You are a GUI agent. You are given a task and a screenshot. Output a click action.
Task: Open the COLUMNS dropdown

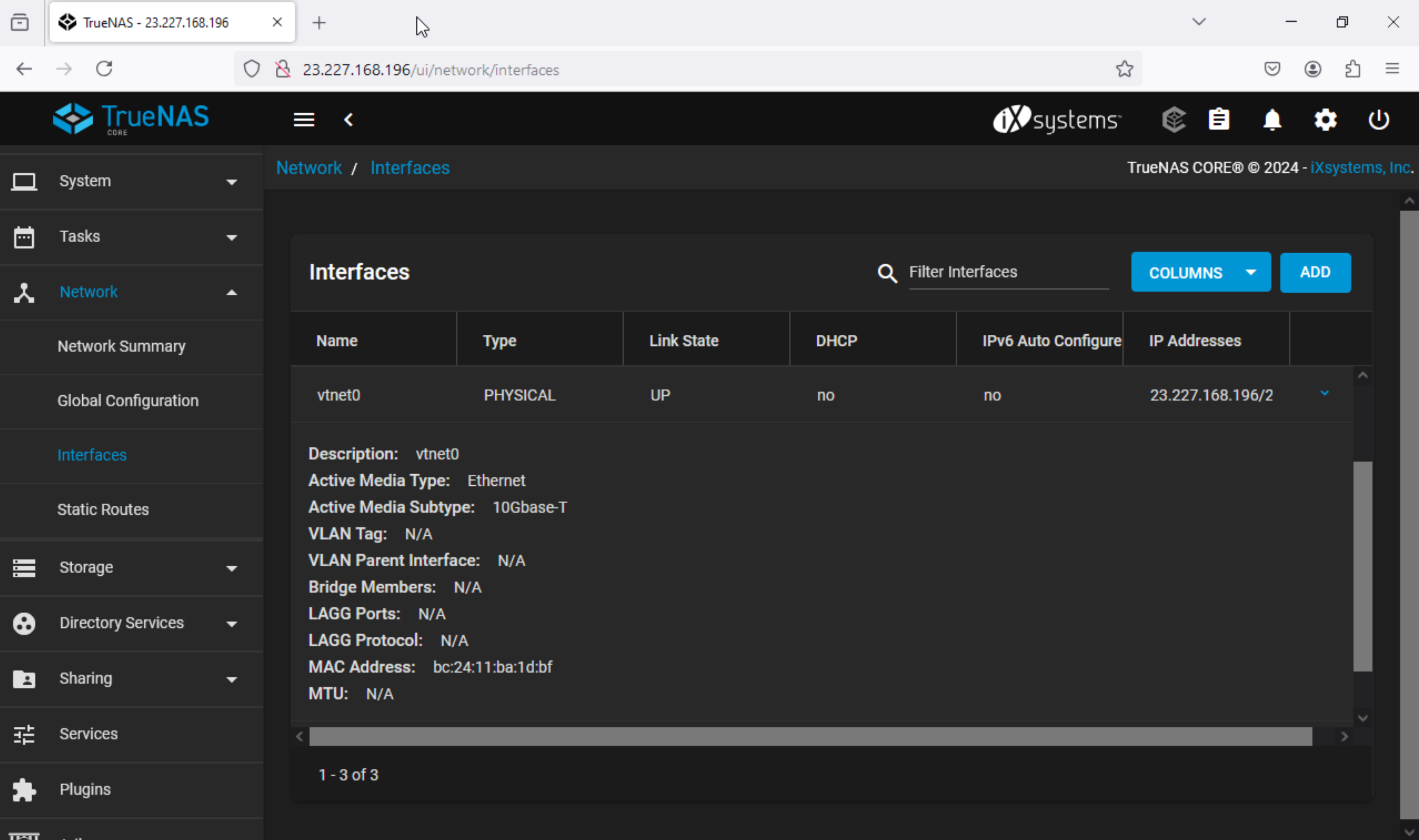[x=1200, y=272]
